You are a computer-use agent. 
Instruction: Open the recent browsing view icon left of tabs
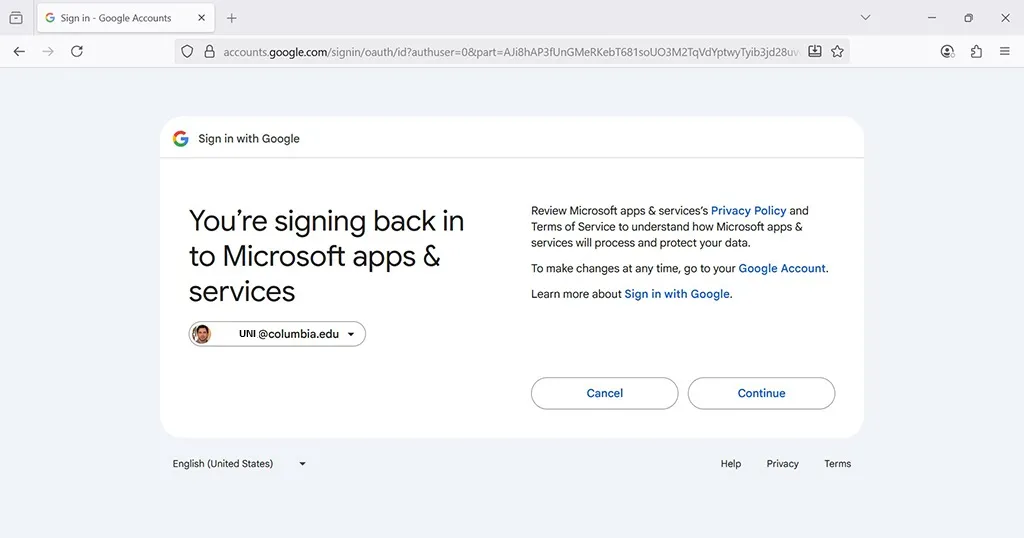coord(16,18)
